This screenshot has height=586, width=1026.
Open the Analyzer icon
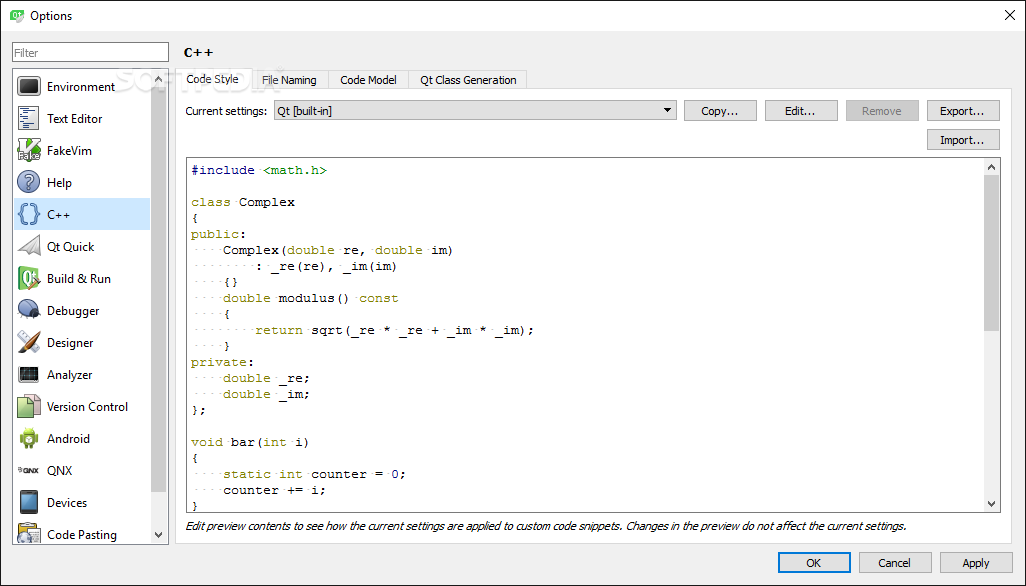coord(29,375)
